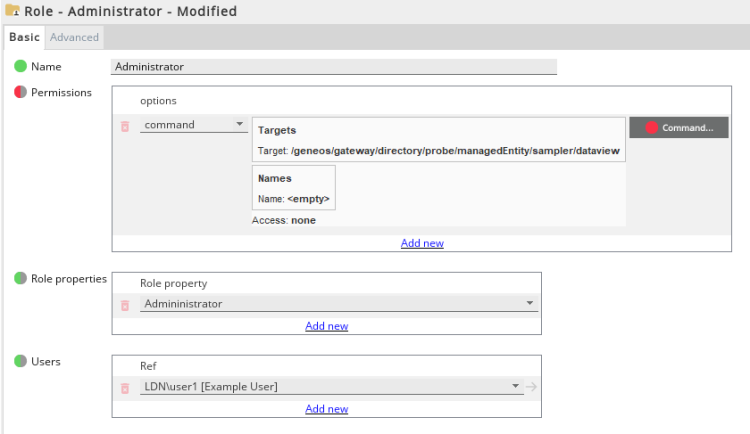Click the status indicator beside Permissions
This screenshot has width=750, height=434.
[x=20, y=93]
